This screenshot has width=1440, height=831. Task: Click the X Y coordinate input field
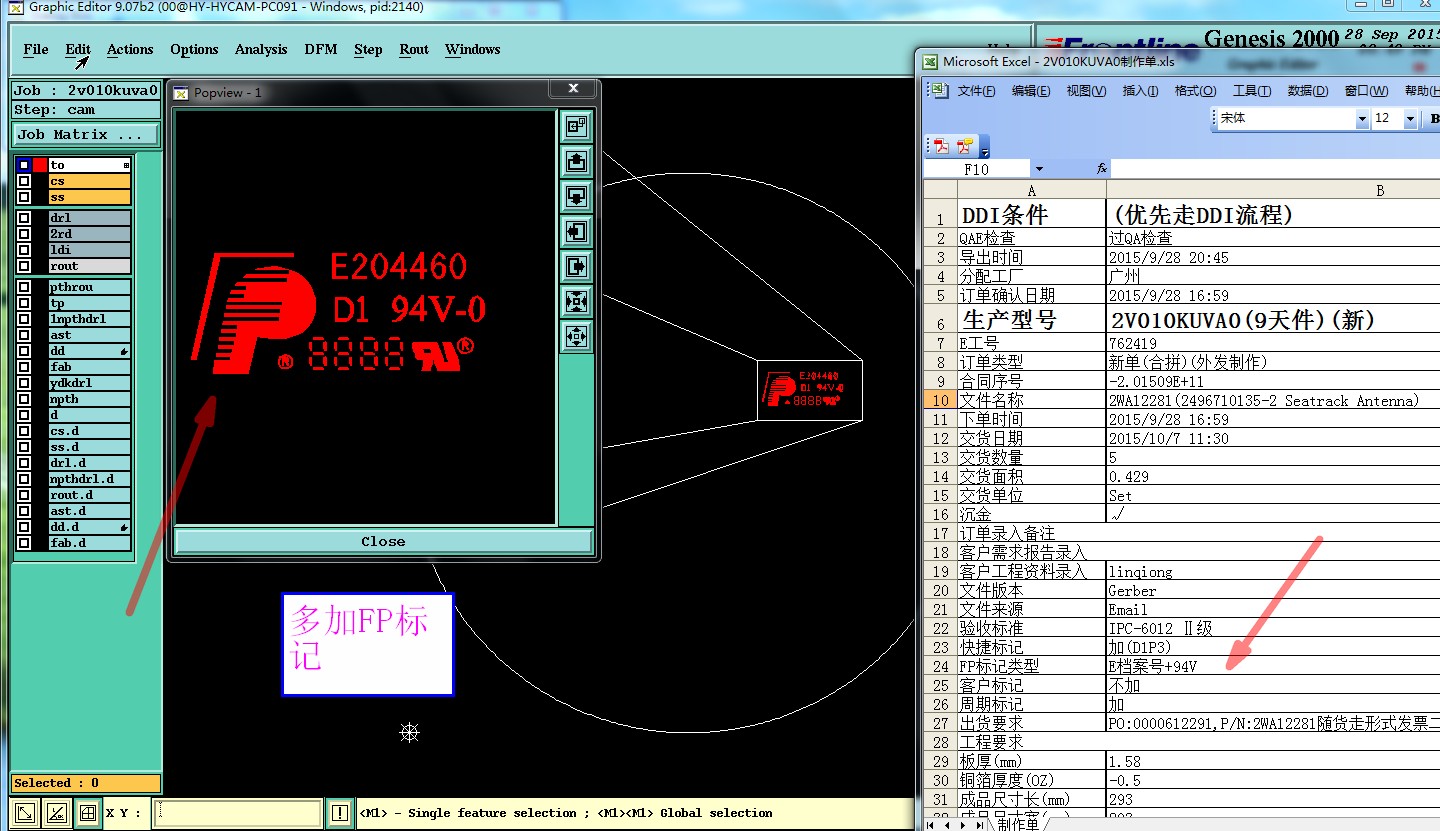click(239, 813)
